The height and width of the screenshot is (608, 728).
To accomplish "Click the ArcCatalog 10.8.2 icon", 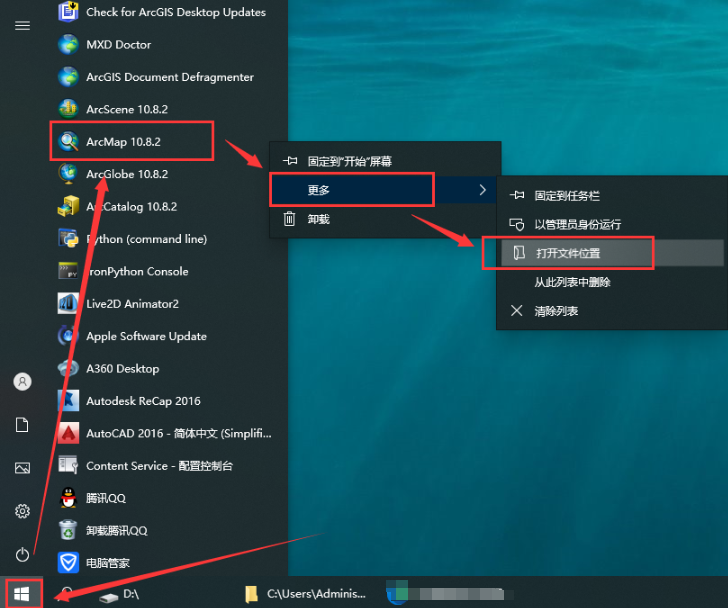I will [68, 206].
